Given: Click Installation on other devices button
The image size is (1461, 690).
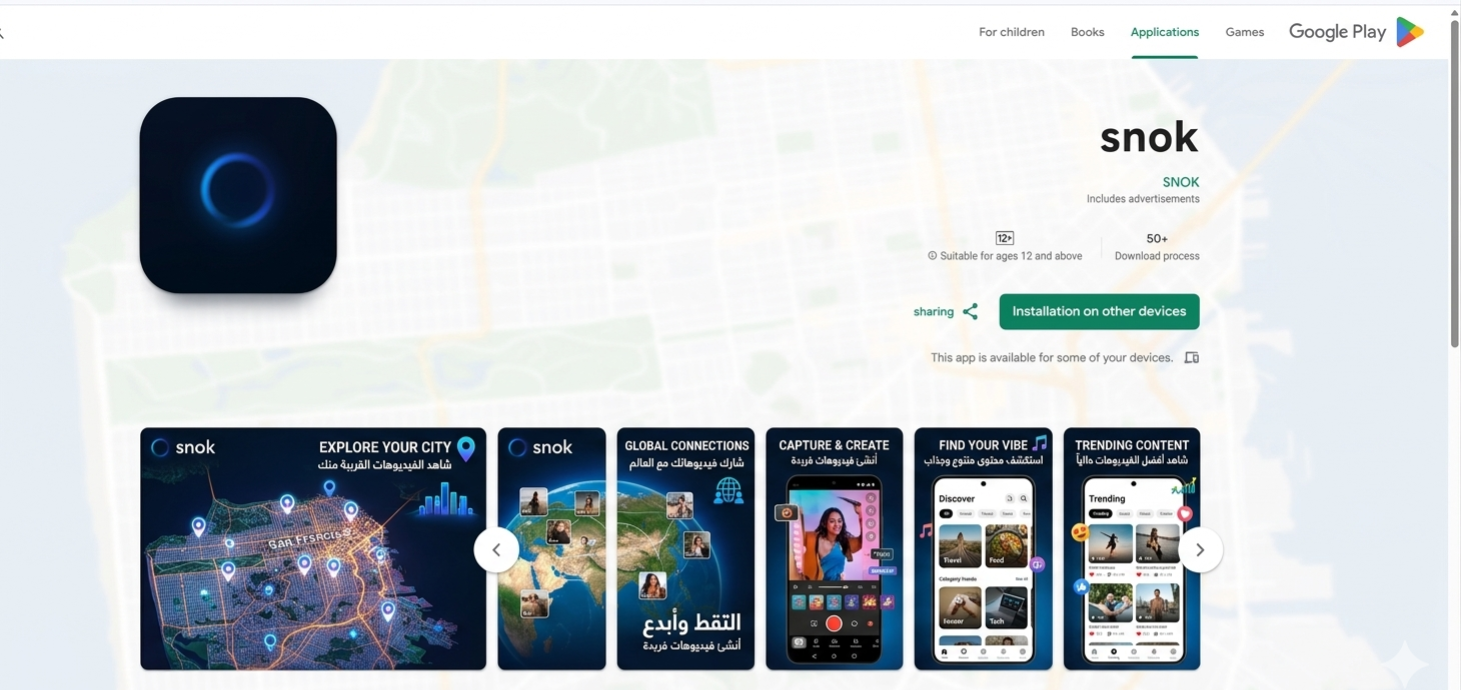Looking at the screenshot, I should click(1099, 312).
